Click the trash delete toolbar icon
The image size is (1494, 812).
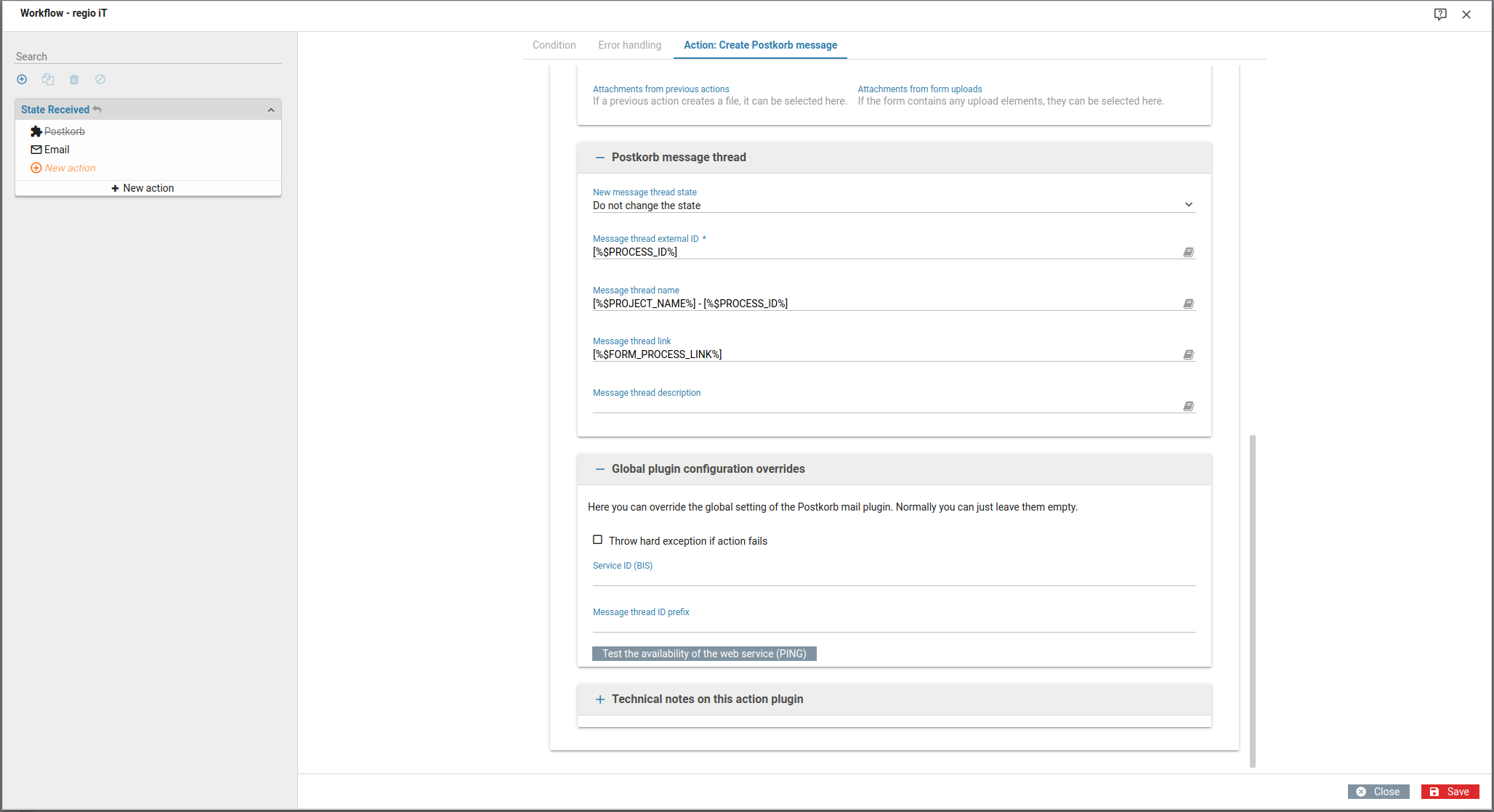(74, 79)
